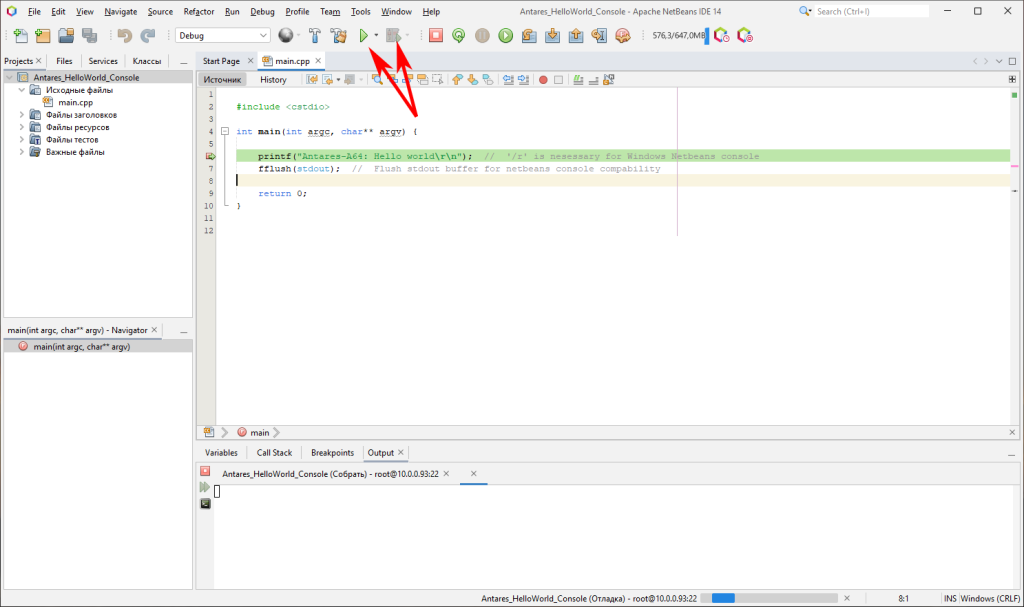The image size is (1024, 607).
Task: Open the Profile menu
Action: tap(297, 12)
